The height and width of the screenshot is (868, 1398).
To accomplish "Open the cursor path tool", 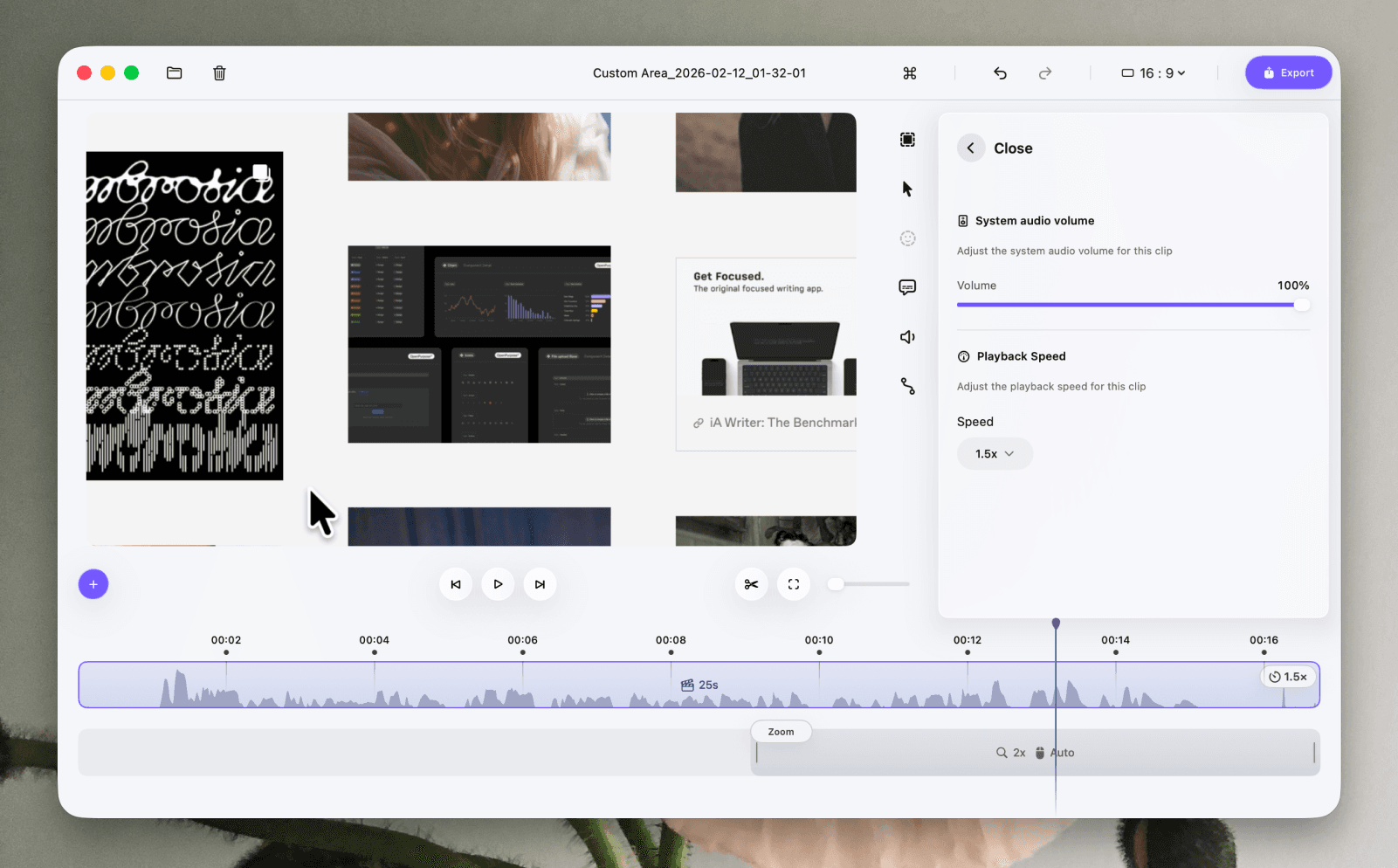I will pos(908,387).
